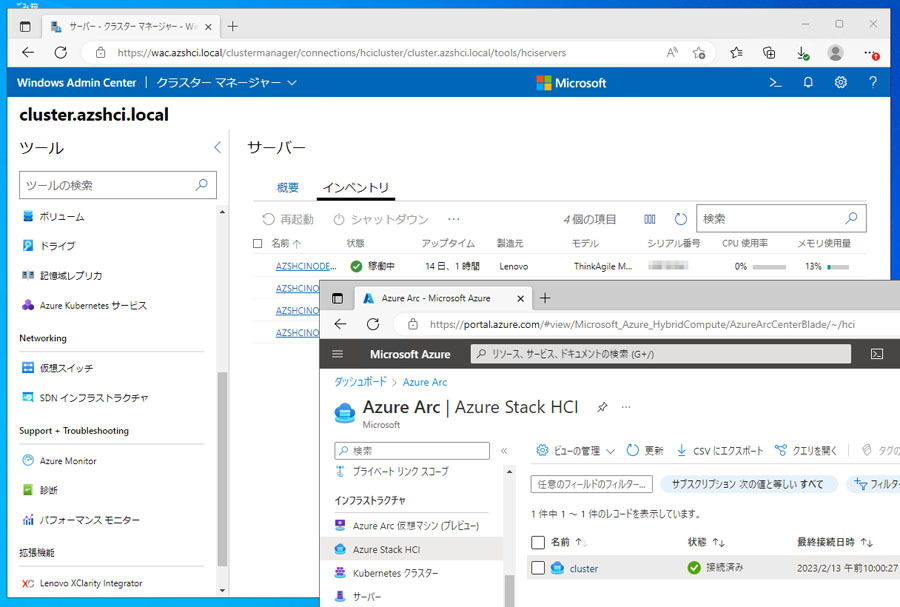Screen dimensions: 900x607
Task: Click CPU 使用率 bar in first server row
Action: (769, 267)
